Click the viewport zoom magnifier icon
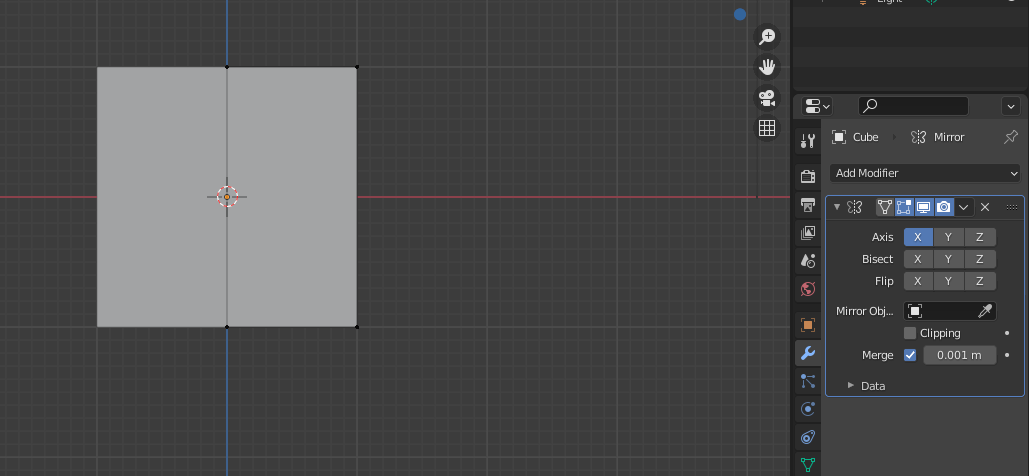Screen dimensions: 1029x476 766,37
